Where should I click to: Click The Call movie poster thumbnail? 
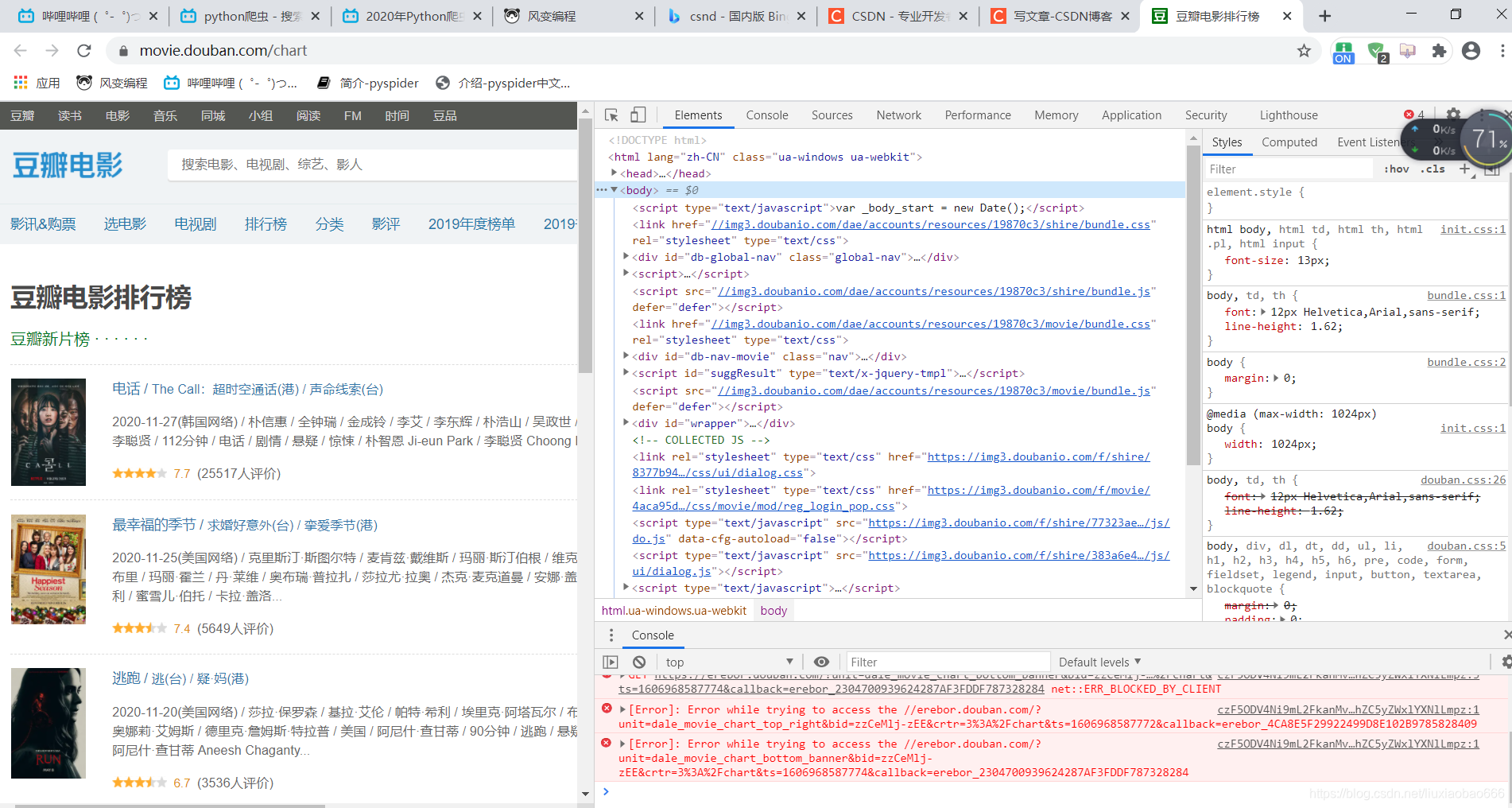(48, 432)
